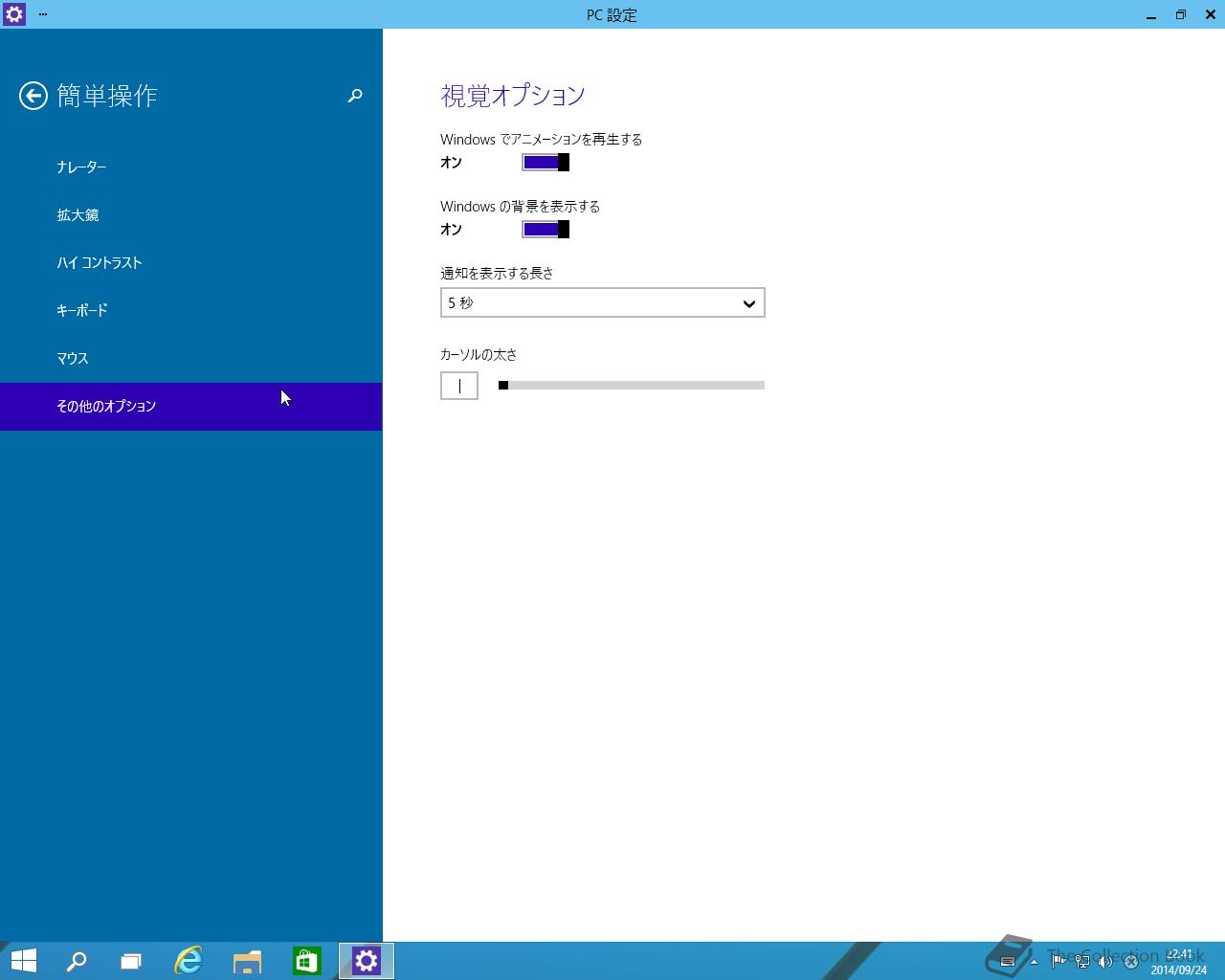1225x980 pixels.
Task: Select マウス in the sidebar
Action: [191, 359]
